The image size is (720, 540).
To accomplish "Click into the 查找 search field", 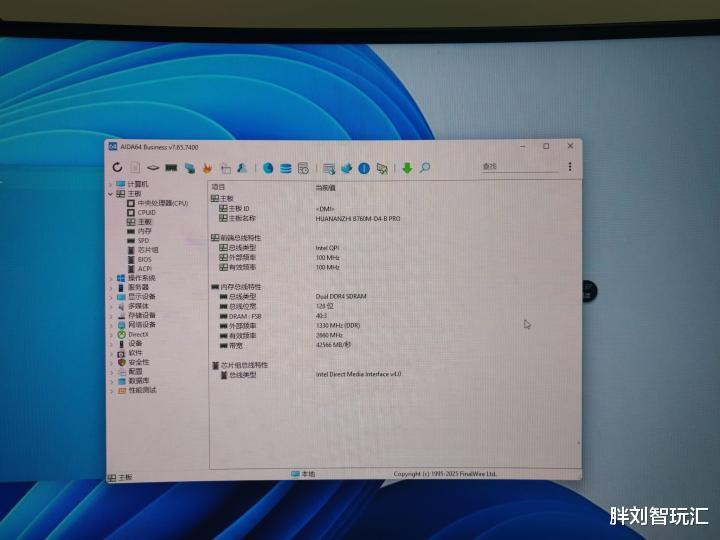I will coord(520,166).
